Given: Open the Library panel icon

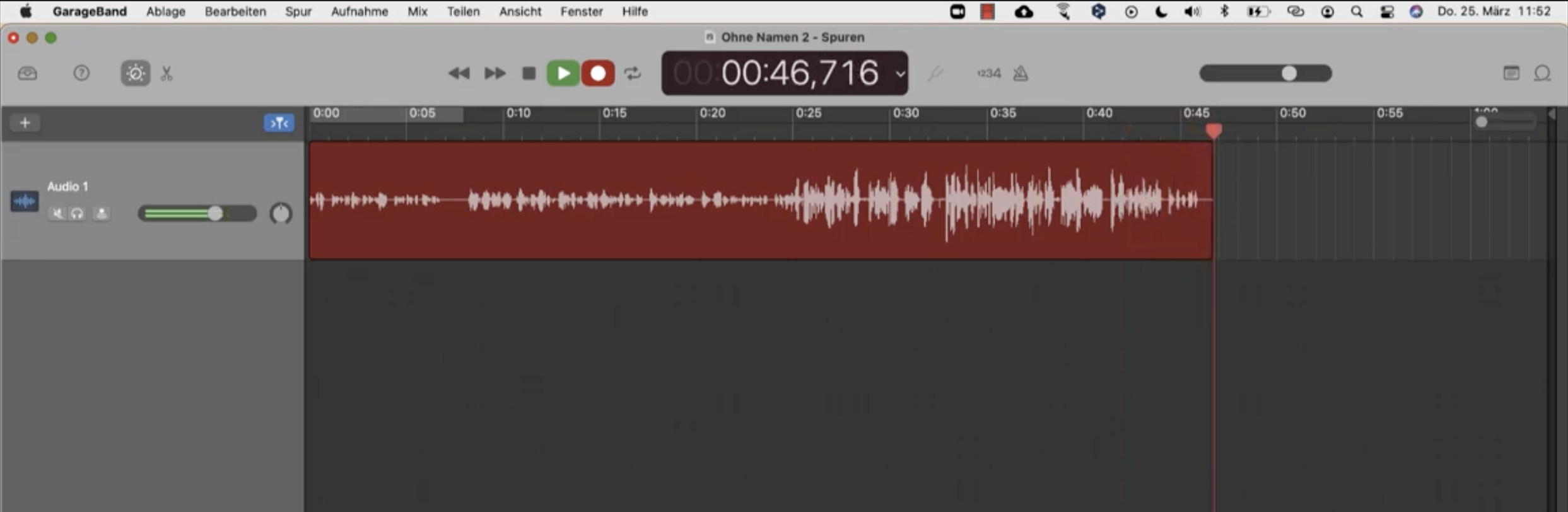Looking at the screenshot, I should coord(27,73).
